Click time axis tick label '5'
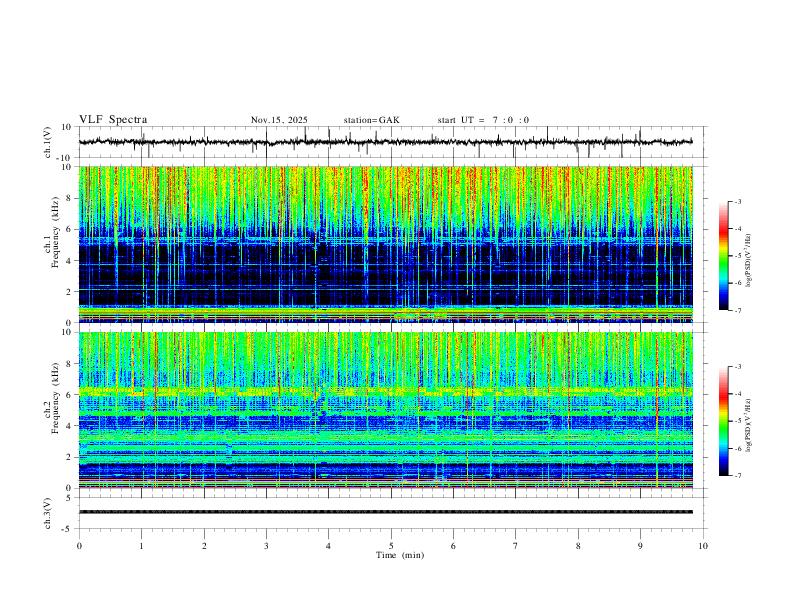Screen dimensions: 792x612 391,546
